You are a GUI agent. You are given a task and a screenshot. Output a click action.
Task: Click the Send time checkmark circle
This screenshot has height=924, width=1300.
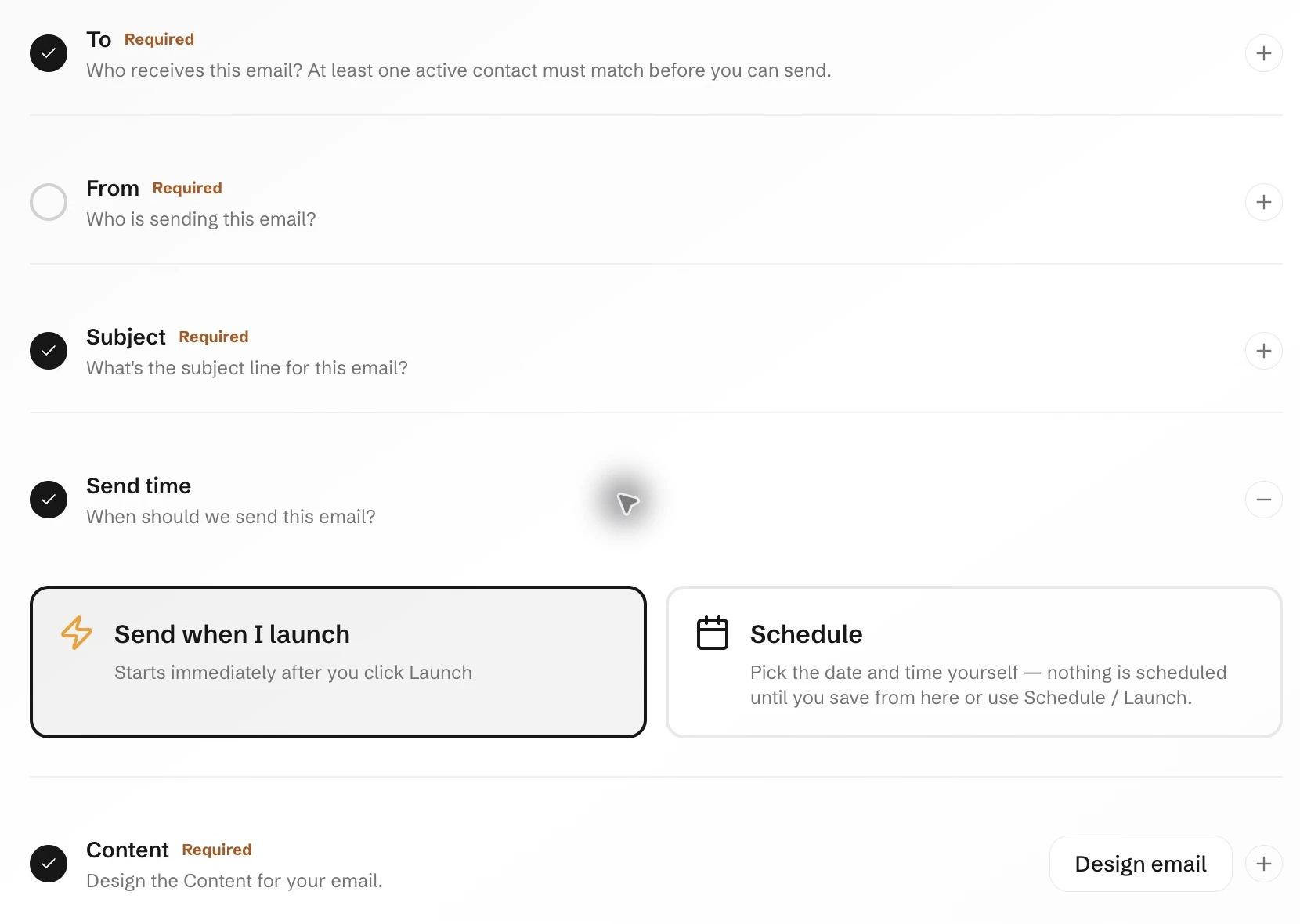tap(49, 500)
